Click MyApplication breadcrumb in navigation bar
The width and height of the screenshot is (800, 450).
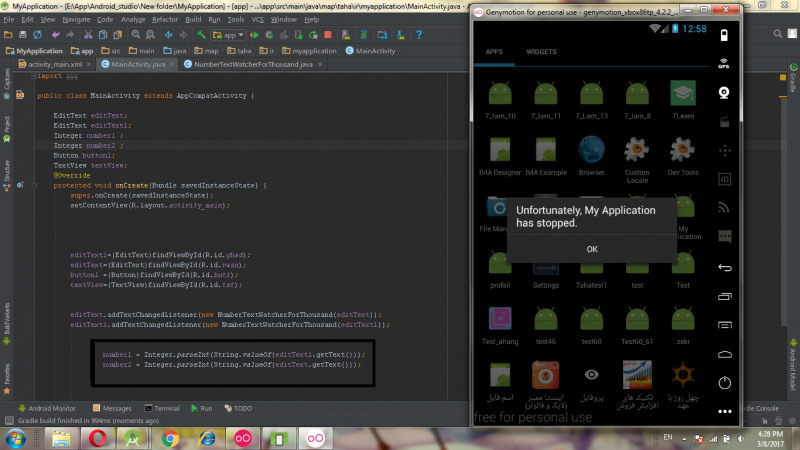(34, 51)
